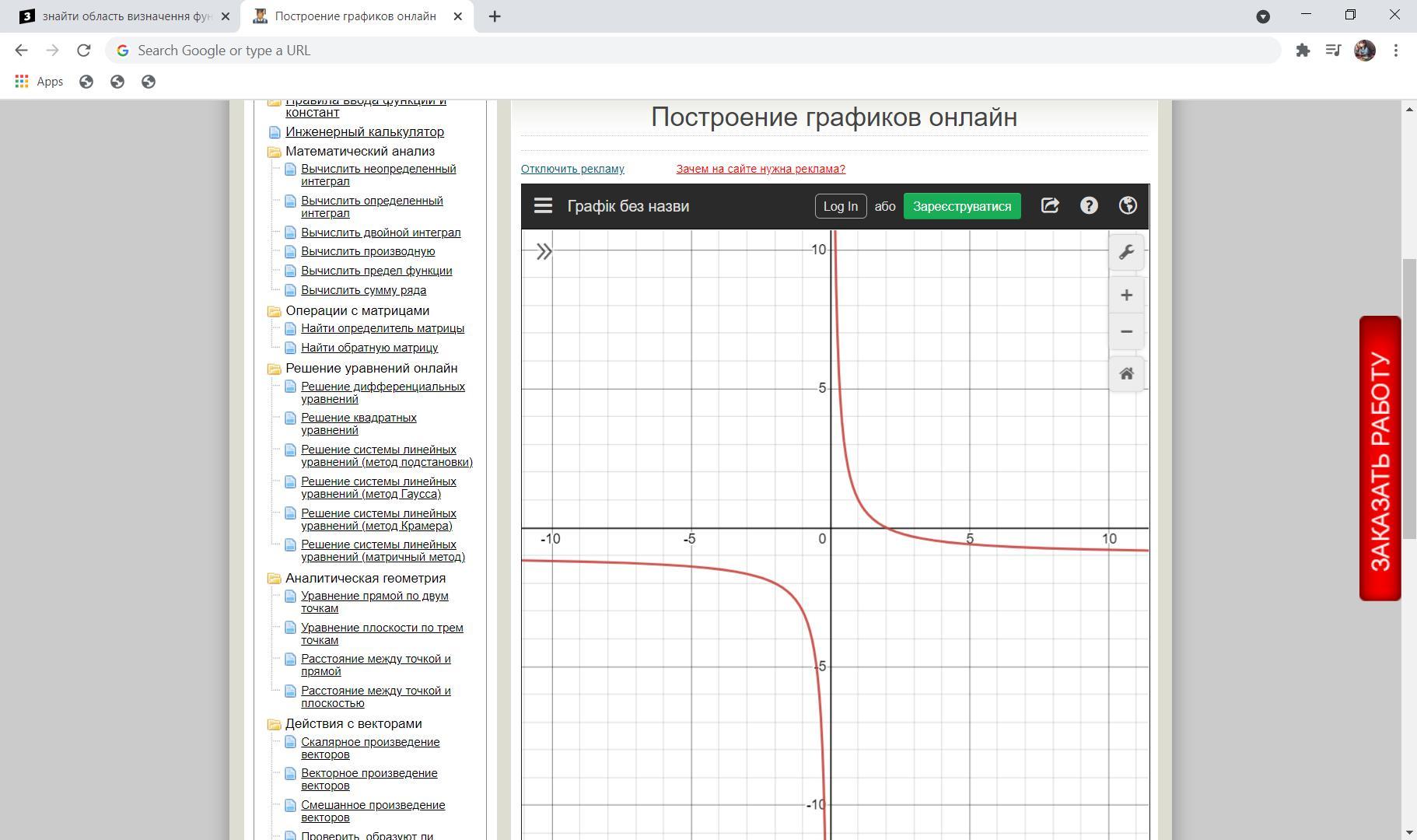Open Инженерный калькулятор link
The height and width of the screenshot is (840, 1417).
point(365,132)
